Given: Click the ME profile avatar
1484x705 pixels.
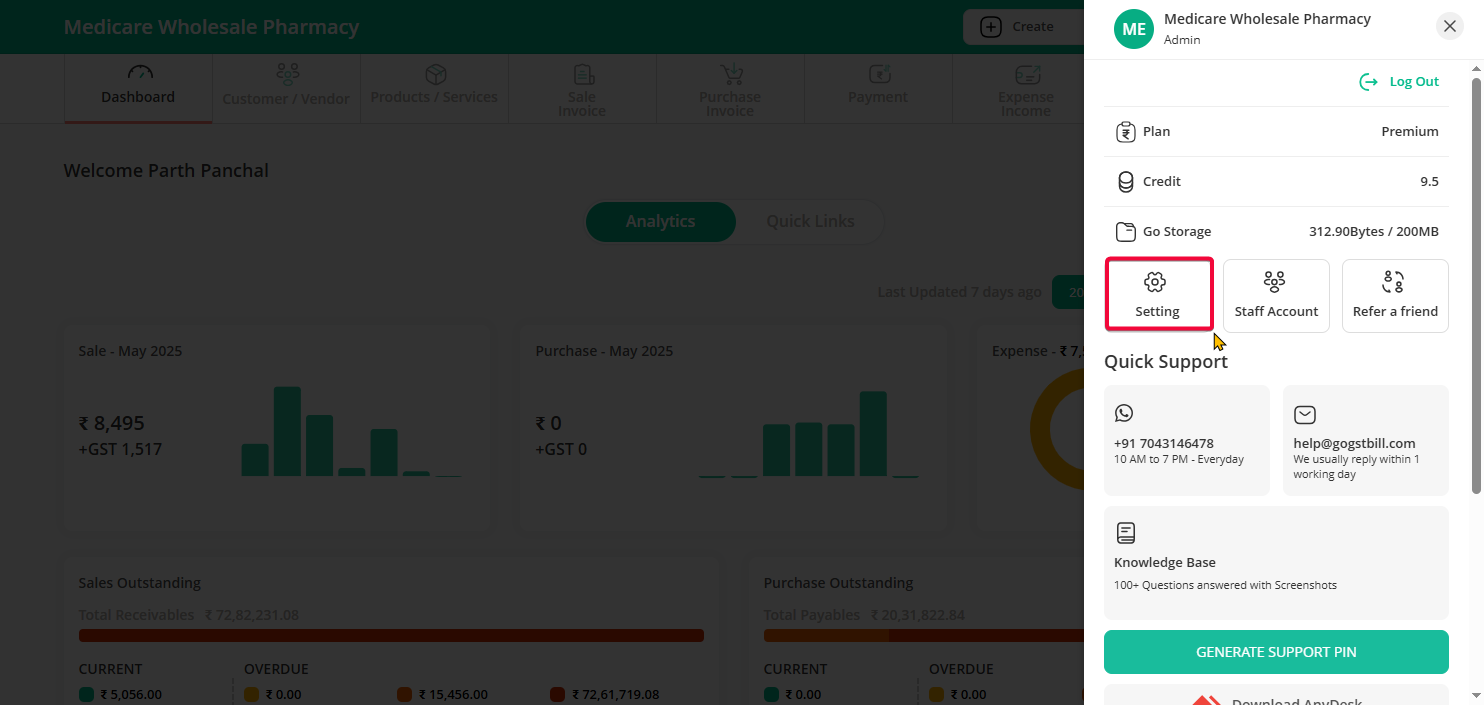Looking at the screenshot, I should click(1134, 29).
